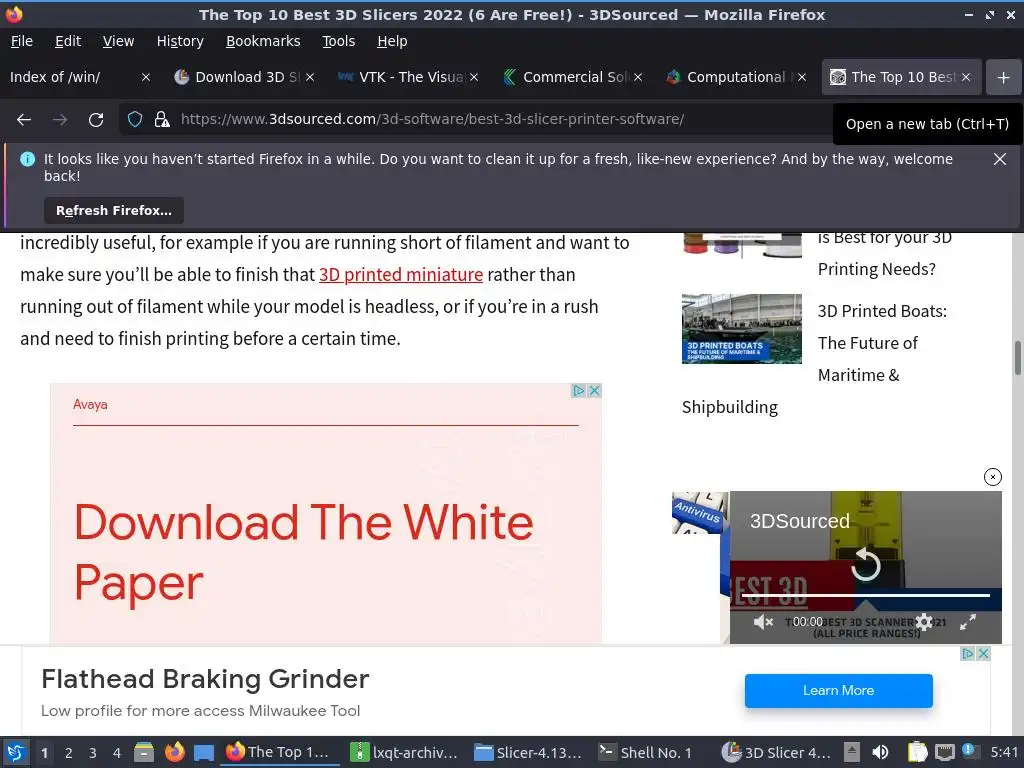1024x768 pixels.
Task: Show site security padlock info
Action: [161, 120]
